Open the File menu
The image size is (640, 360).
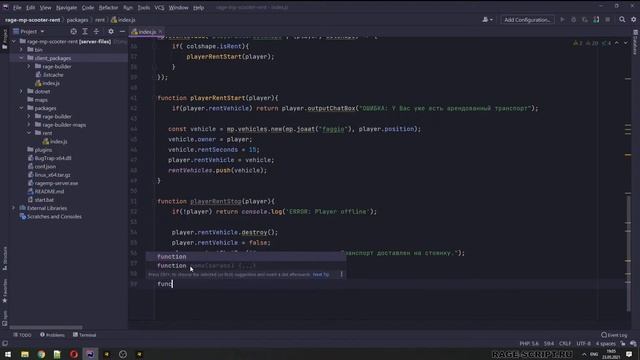(17, 7)
